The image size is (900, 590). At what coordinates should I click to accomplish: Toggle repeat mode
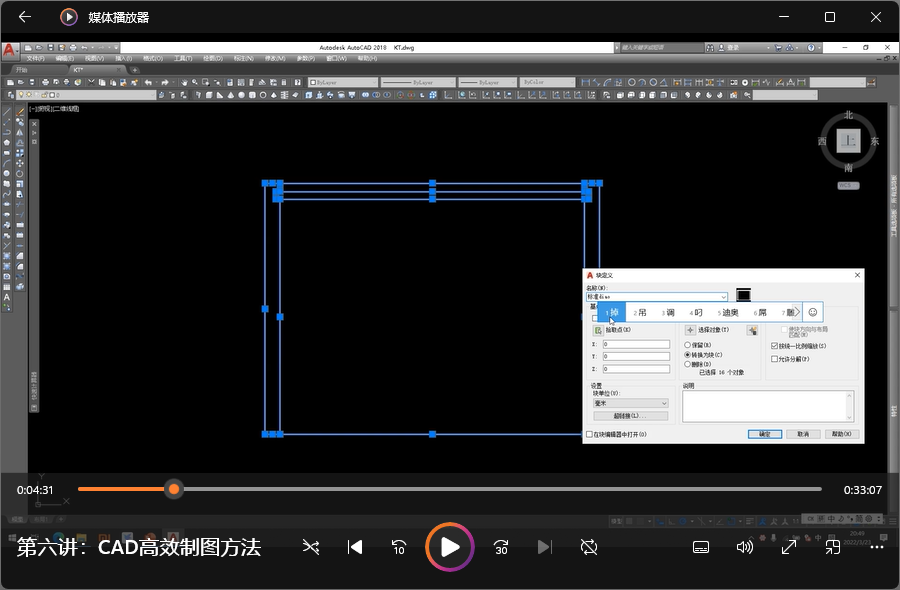click(x=589, y=547)
